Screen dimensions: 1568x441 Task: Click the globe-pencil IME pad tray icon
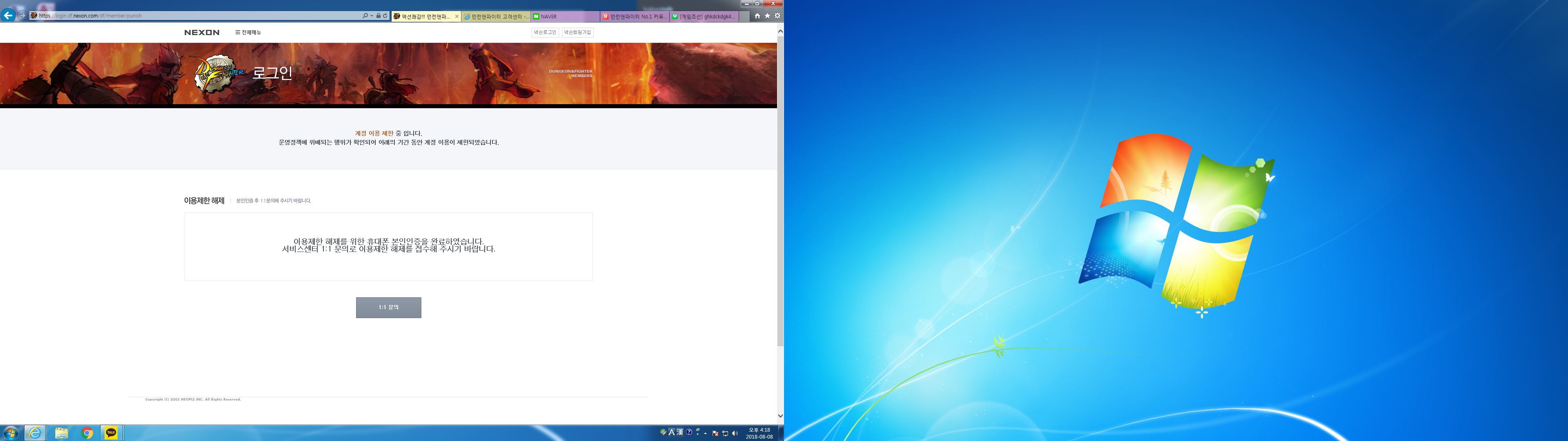tap(663, 432)
